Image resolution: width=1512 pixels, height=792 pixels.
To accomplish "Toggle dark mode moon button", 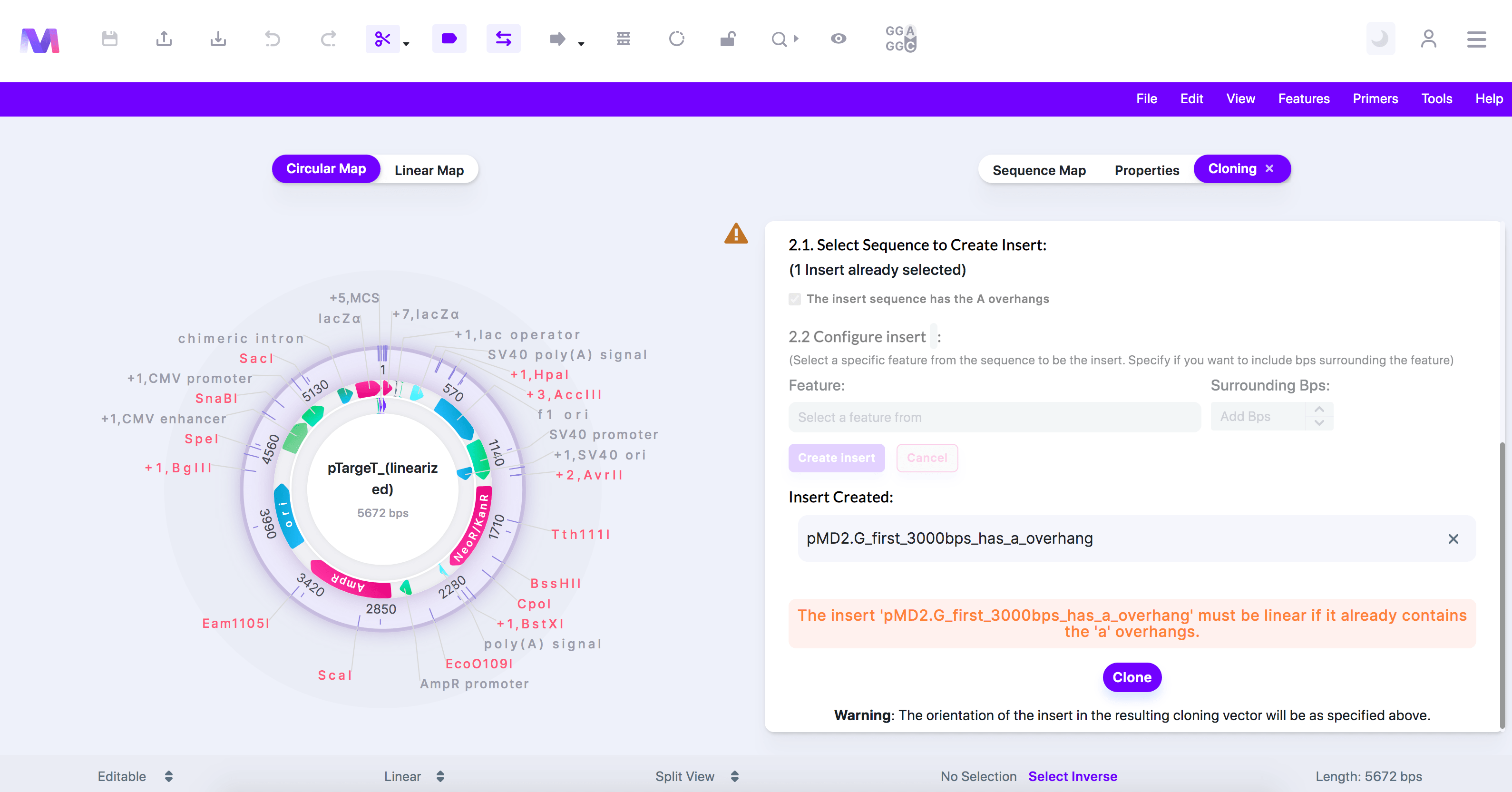I will (1380, 39).
